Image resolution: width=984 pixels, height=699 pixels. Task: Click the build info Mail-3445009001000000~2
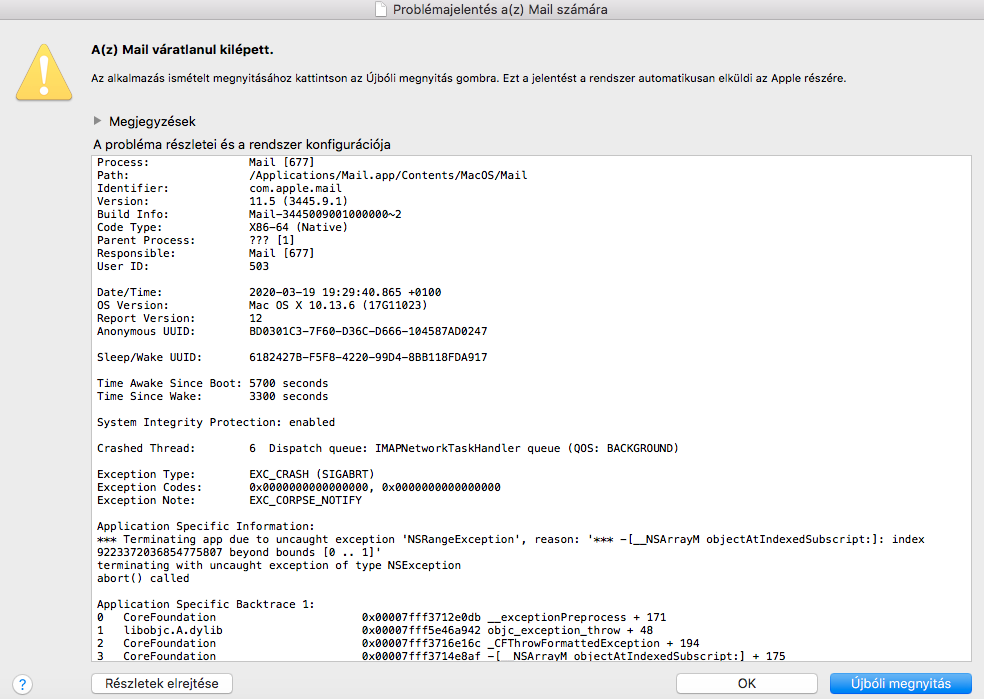coord(325,214)
